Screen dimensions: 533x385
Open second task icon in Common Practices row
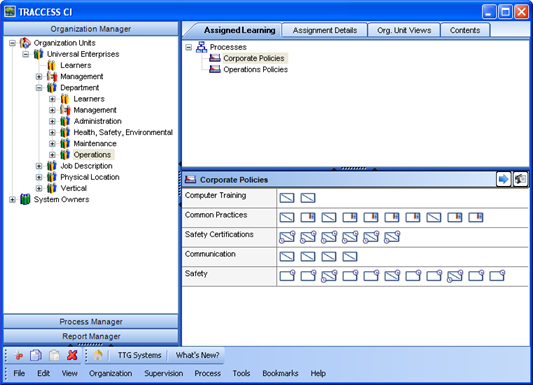pyautogui.click(x=308, y=217)
